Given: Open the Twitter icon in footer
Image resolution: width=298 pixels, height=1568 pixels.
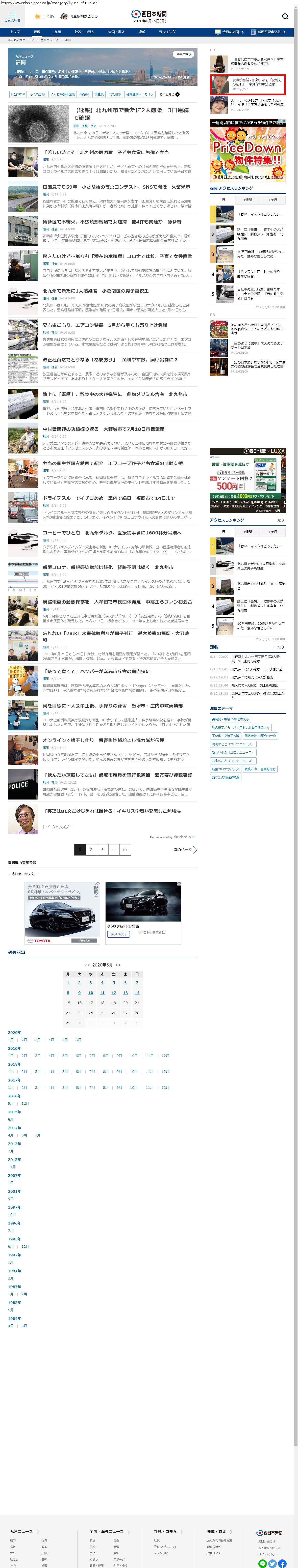Looking at the screenshot, I should 272,1563.
